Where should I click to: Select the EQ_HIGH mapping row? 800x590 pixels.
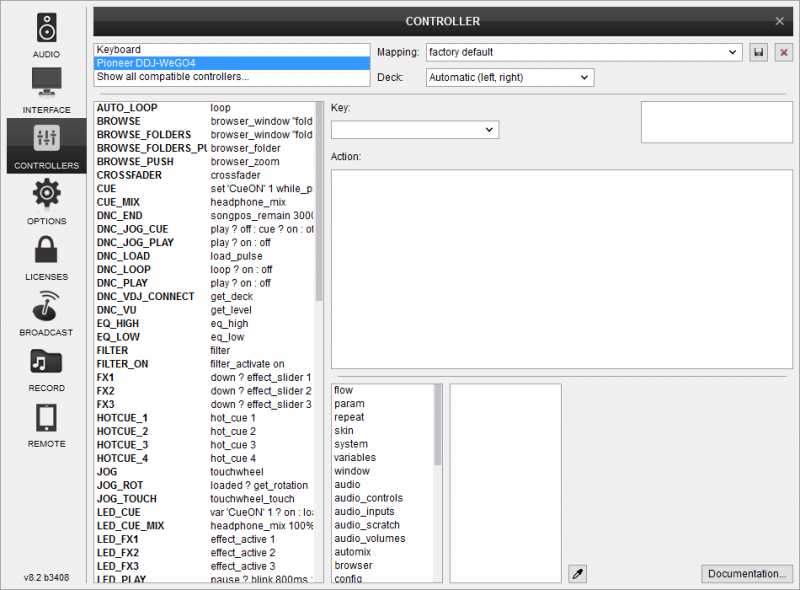click(205, 324)
